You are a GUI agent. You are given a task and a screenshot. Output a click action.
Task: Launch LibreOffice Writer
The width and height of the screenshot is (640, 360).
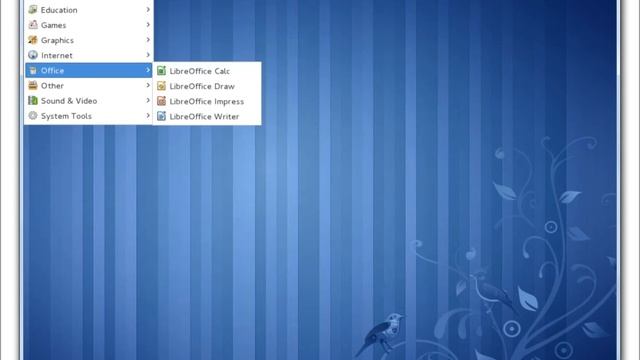click(207, 116)
